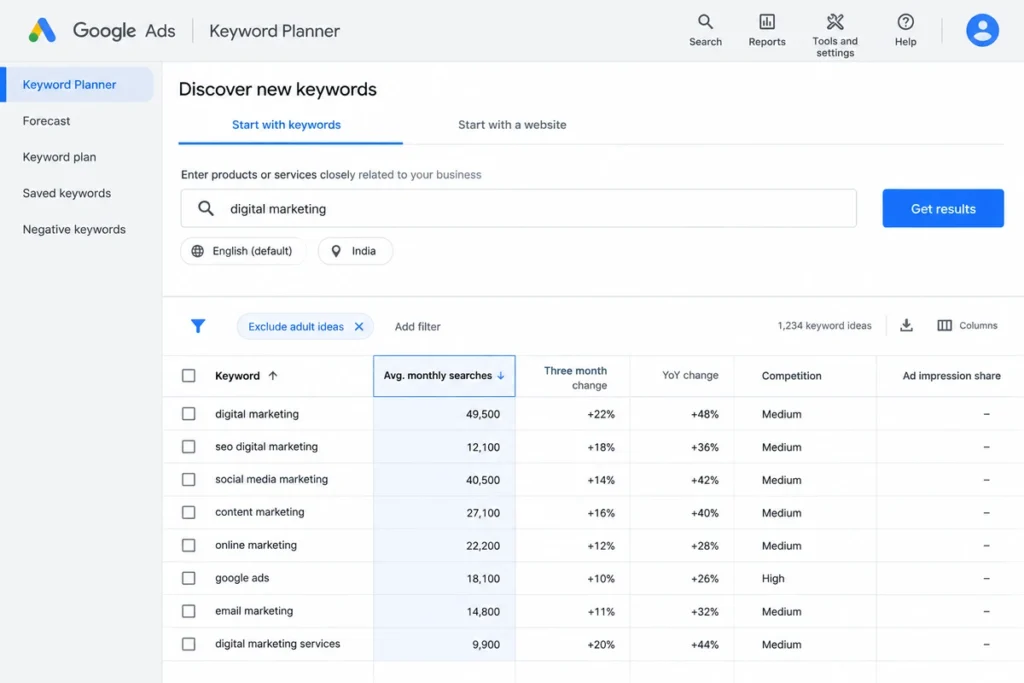Open Keyword plan in sidebar
Viewport: 1024px width, 683px height.
[x=59, y=157]
